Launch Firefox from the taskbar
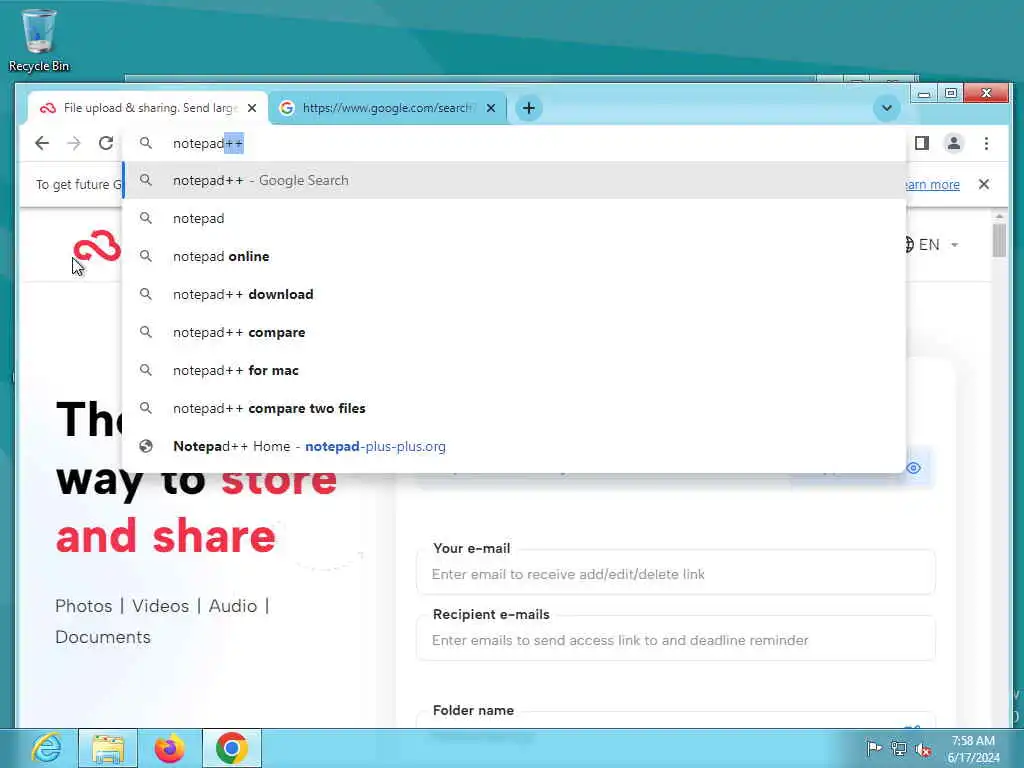The height and width of the screenshot is (768, 1024). (x=170, y=748)
